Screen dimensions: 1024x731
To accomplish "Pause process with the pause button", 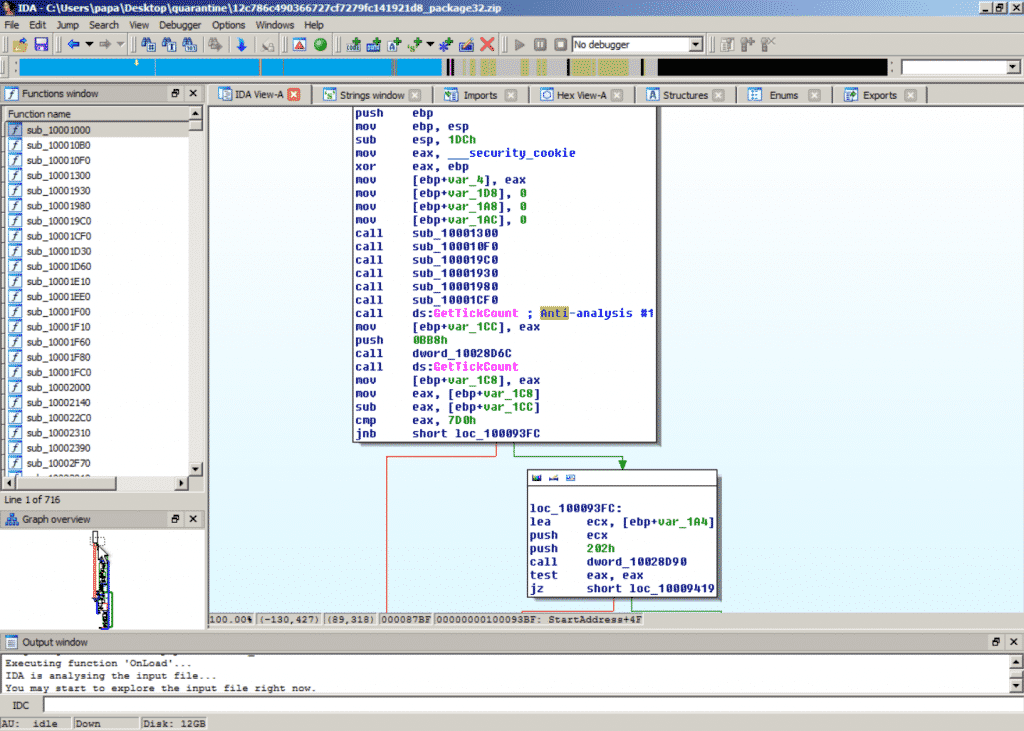I will [540, 44].
